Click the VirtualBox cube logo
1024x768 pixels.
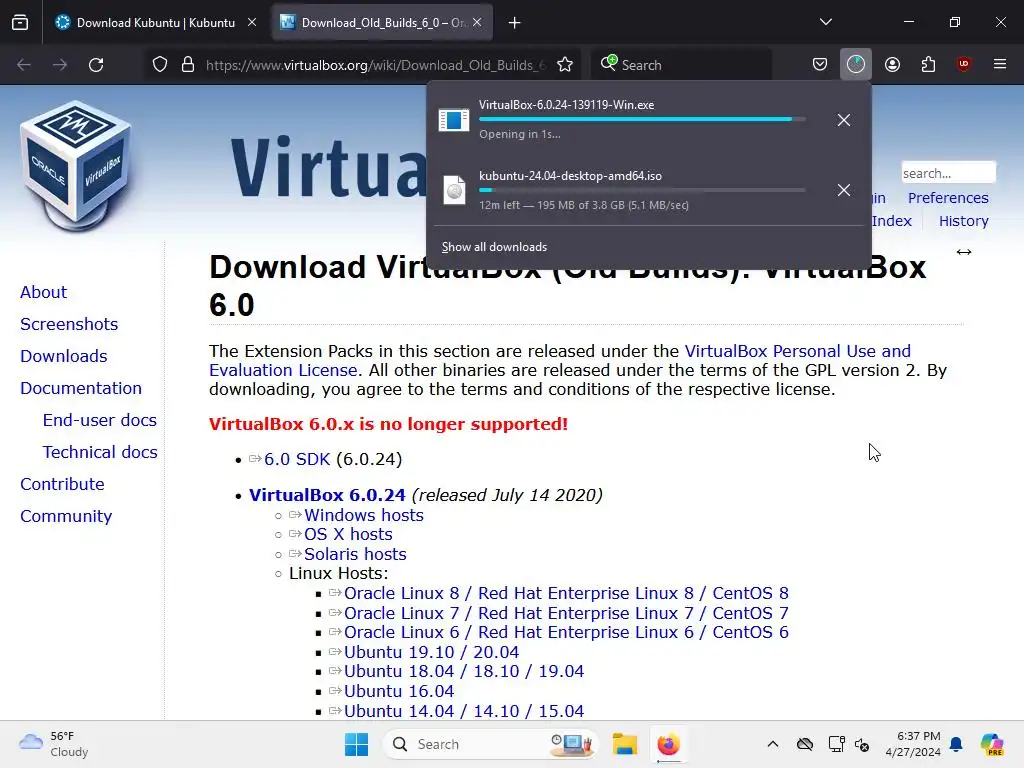pos(75,166)
